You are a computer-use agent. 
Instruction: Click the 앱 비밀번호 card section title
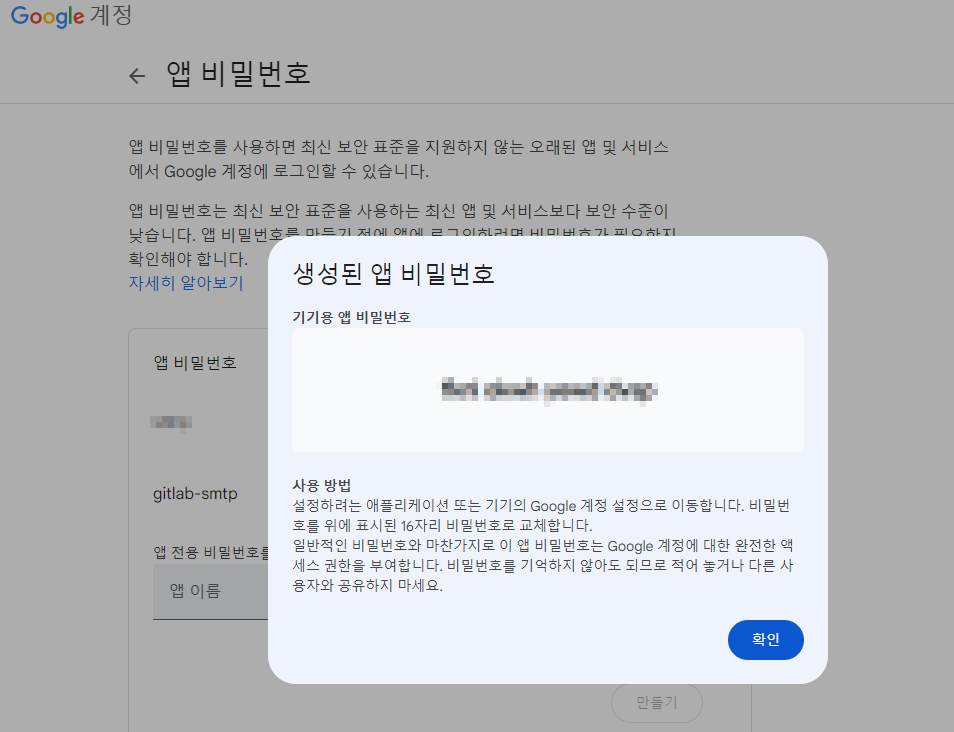point(195,363)
